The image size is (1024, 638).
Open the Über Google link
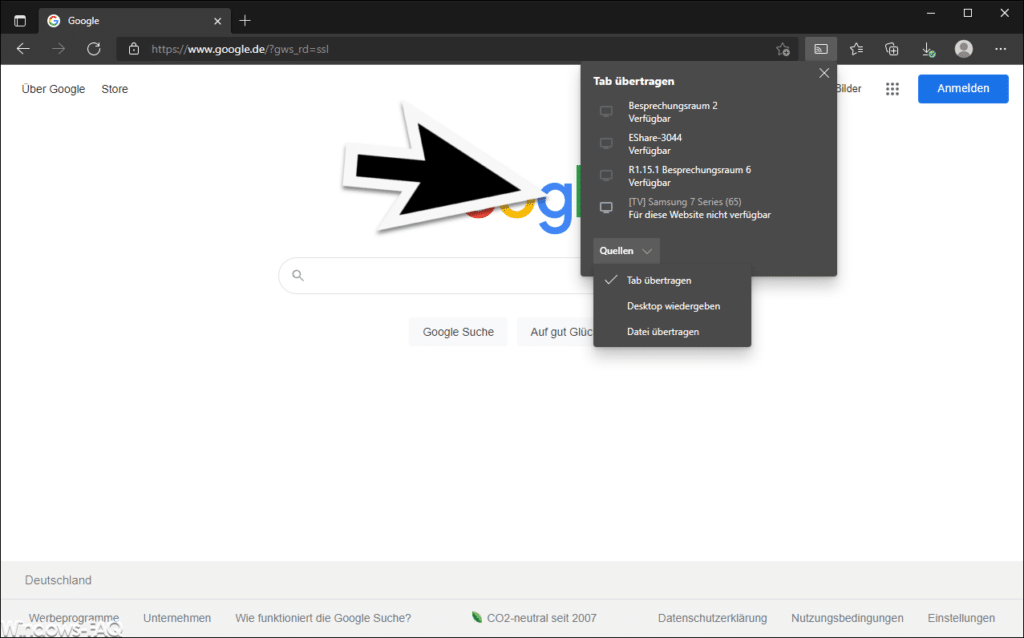tap(53, 89)
